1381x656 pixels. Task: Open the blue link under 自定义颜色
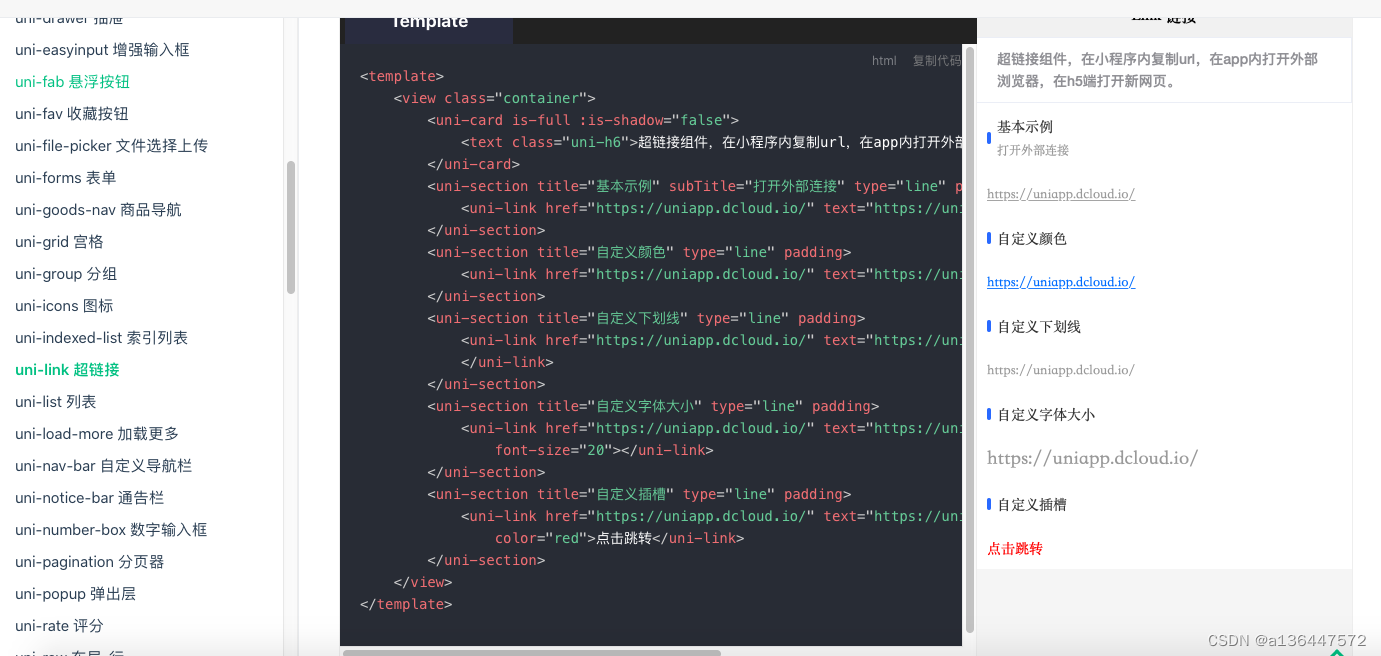tap(1061, 282)
